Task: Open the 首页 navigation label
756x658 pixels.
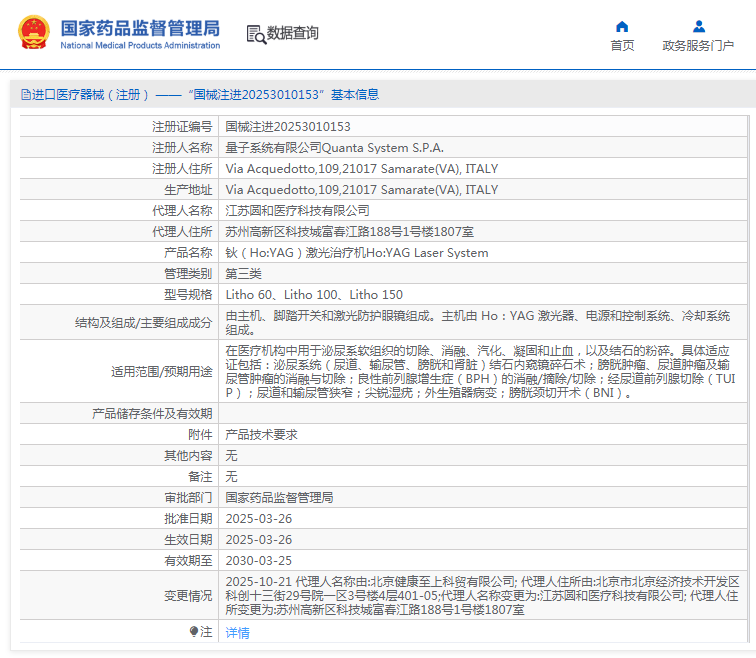Action: 622,46
